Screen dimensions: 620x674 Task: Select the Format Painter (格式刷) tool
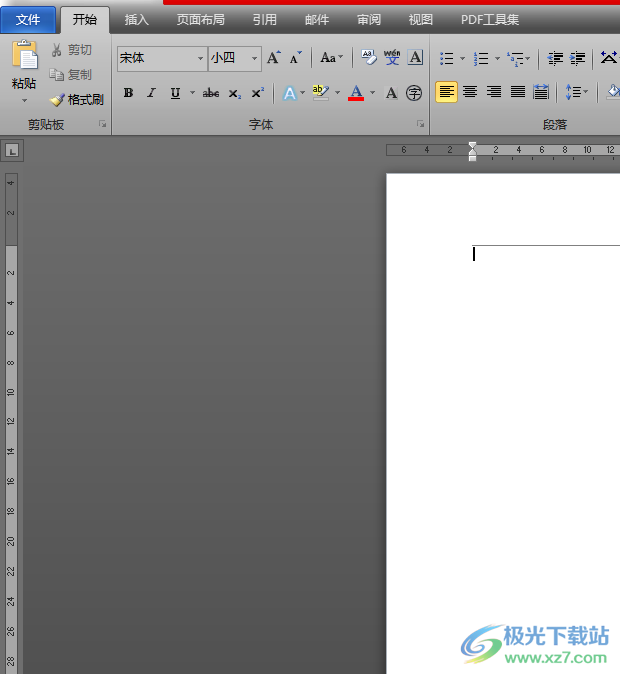coord(76,100)
